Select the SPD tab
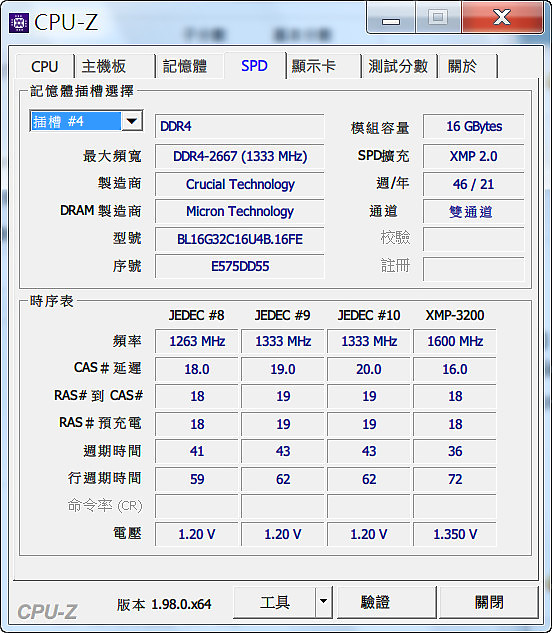552x633 pixels. point(254,65)
